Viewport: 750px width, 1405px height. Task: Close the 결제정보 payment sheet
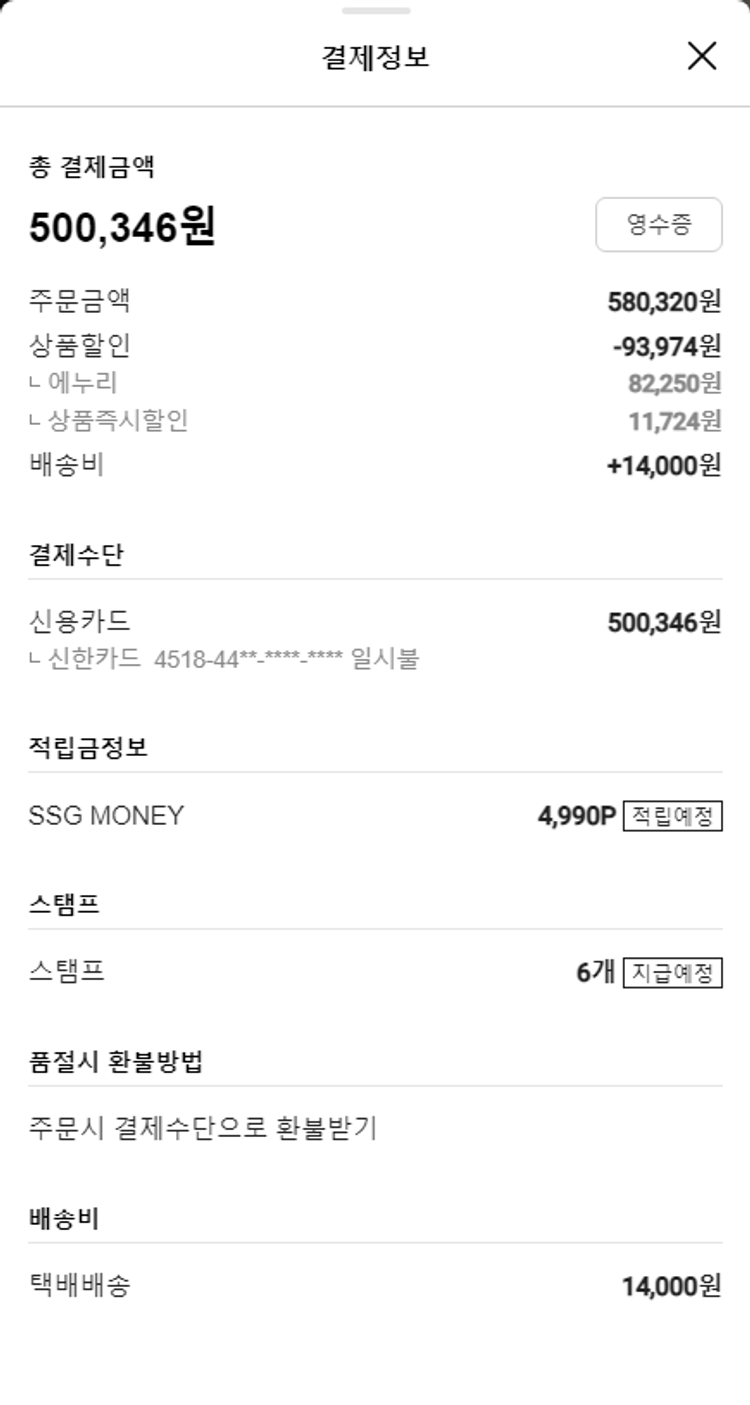pyautogui.click(x=702, y=56)
